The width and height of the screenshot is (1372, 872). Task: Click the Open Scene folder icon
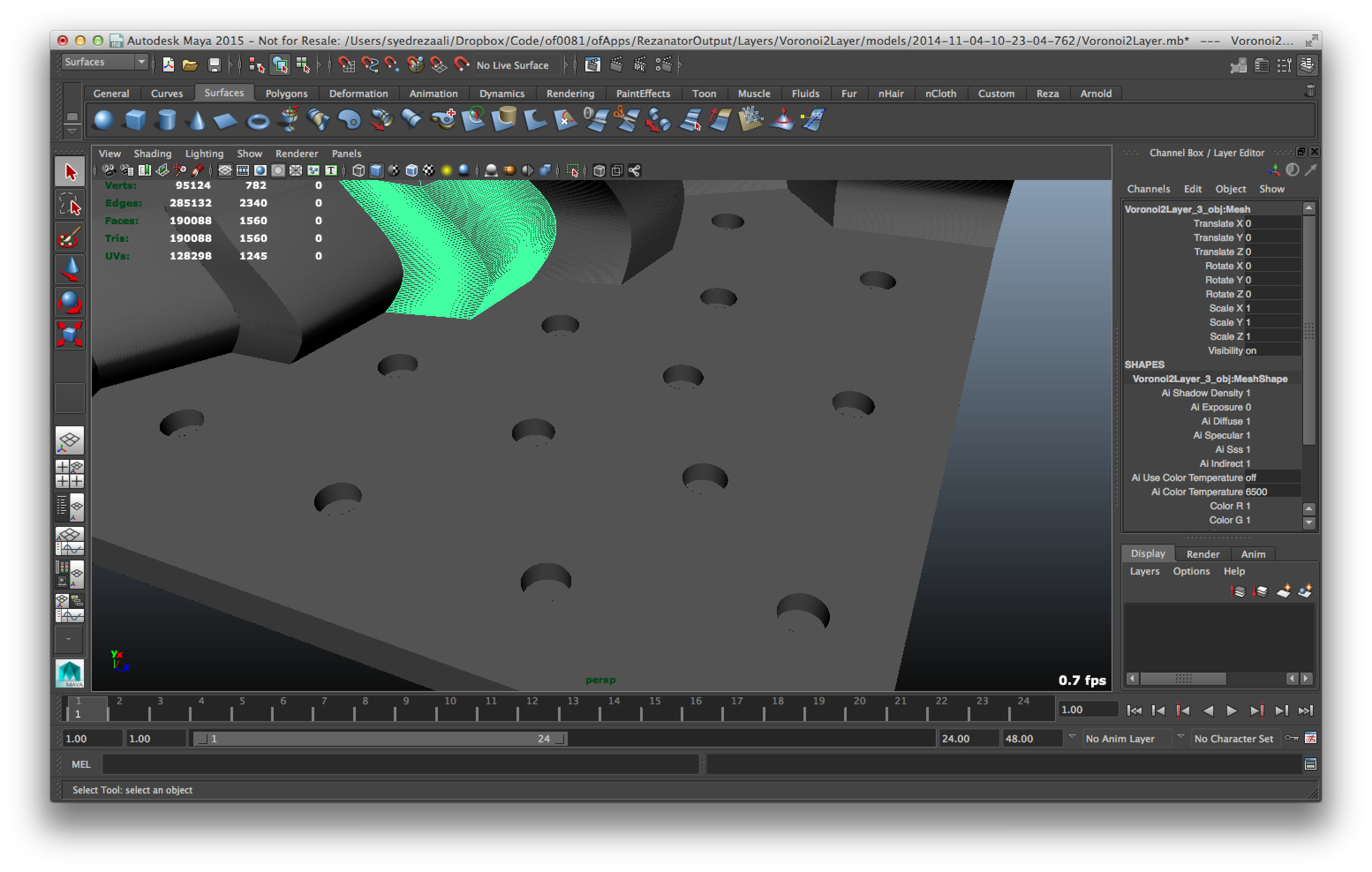click(x=190, y=65)
